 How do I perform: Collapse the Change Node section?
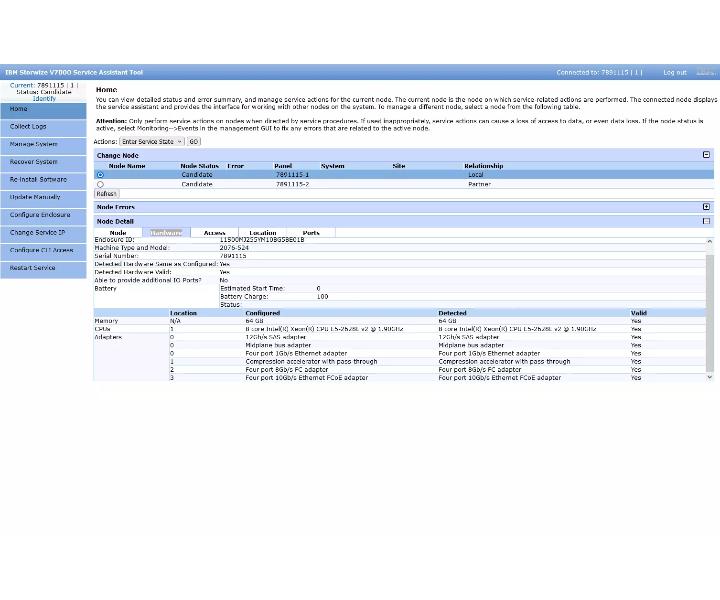(706, 155)
